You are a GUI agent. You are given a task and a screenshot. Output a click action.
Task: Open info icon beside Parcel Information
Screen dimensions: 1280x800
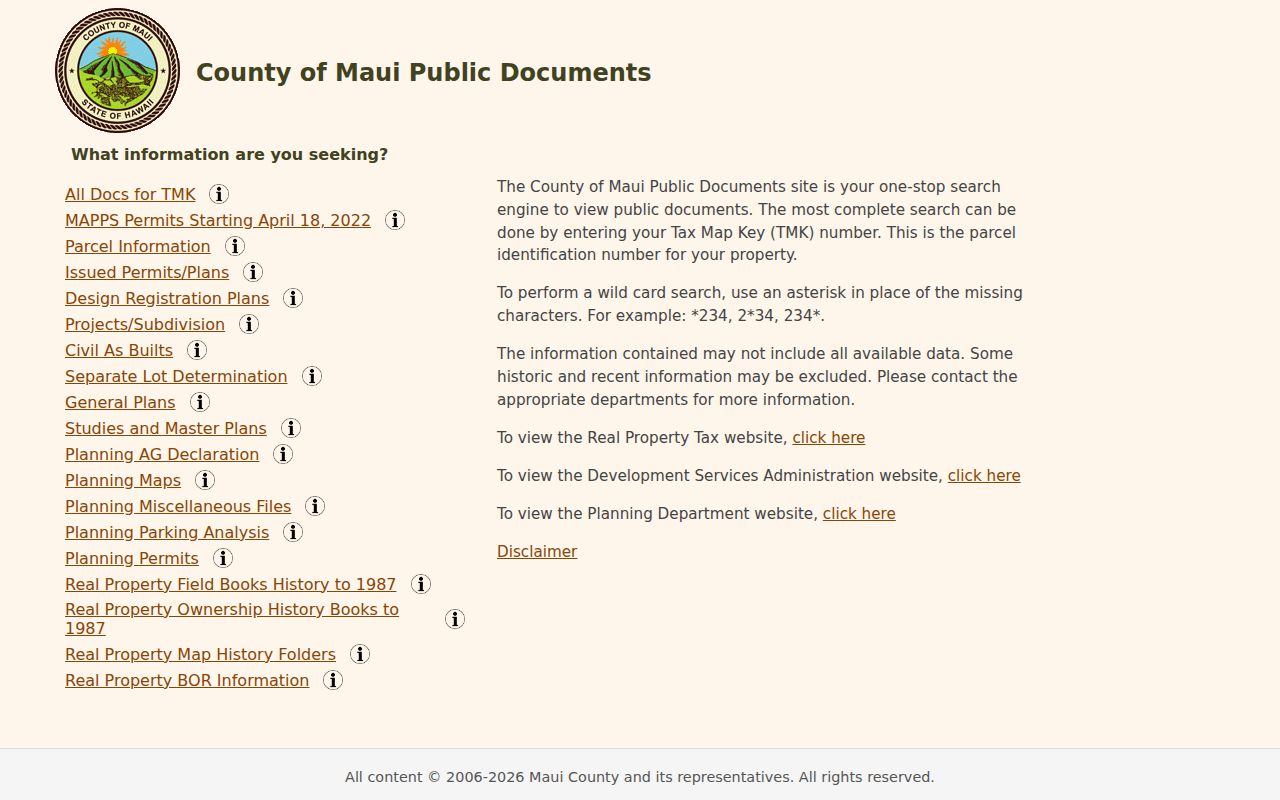235,246
